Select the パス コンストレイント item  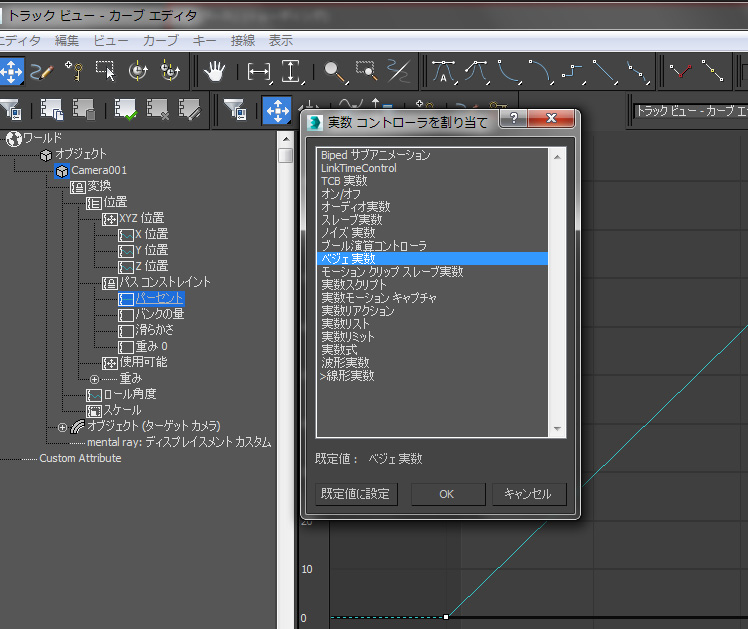coord(165,282)
